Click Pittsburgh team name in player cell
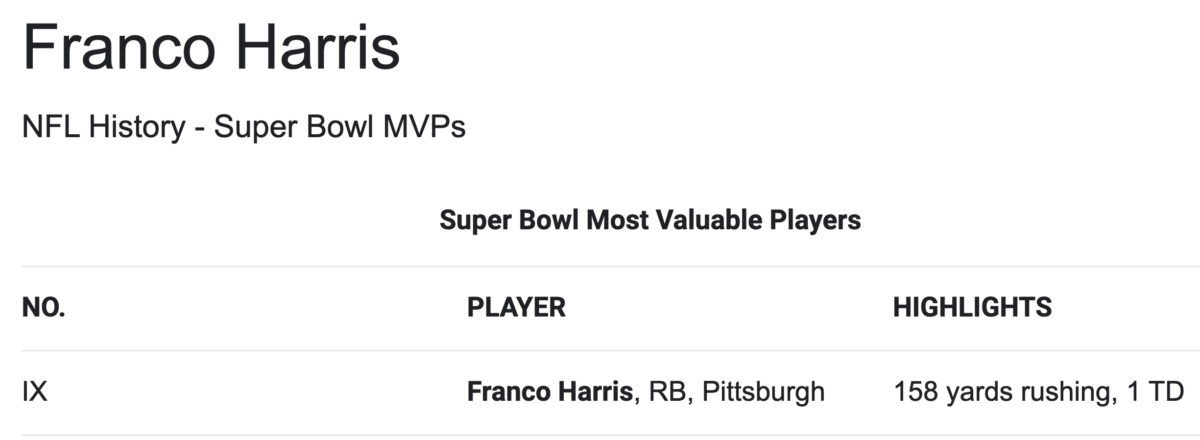1200x440 pixels. tap(764, 391)
